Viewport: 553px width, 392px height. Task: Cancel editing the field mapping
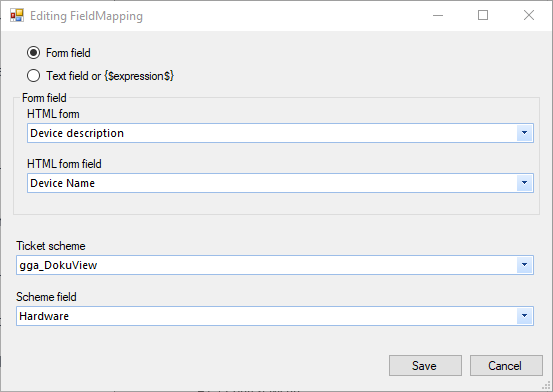click(x=506, y=366)
